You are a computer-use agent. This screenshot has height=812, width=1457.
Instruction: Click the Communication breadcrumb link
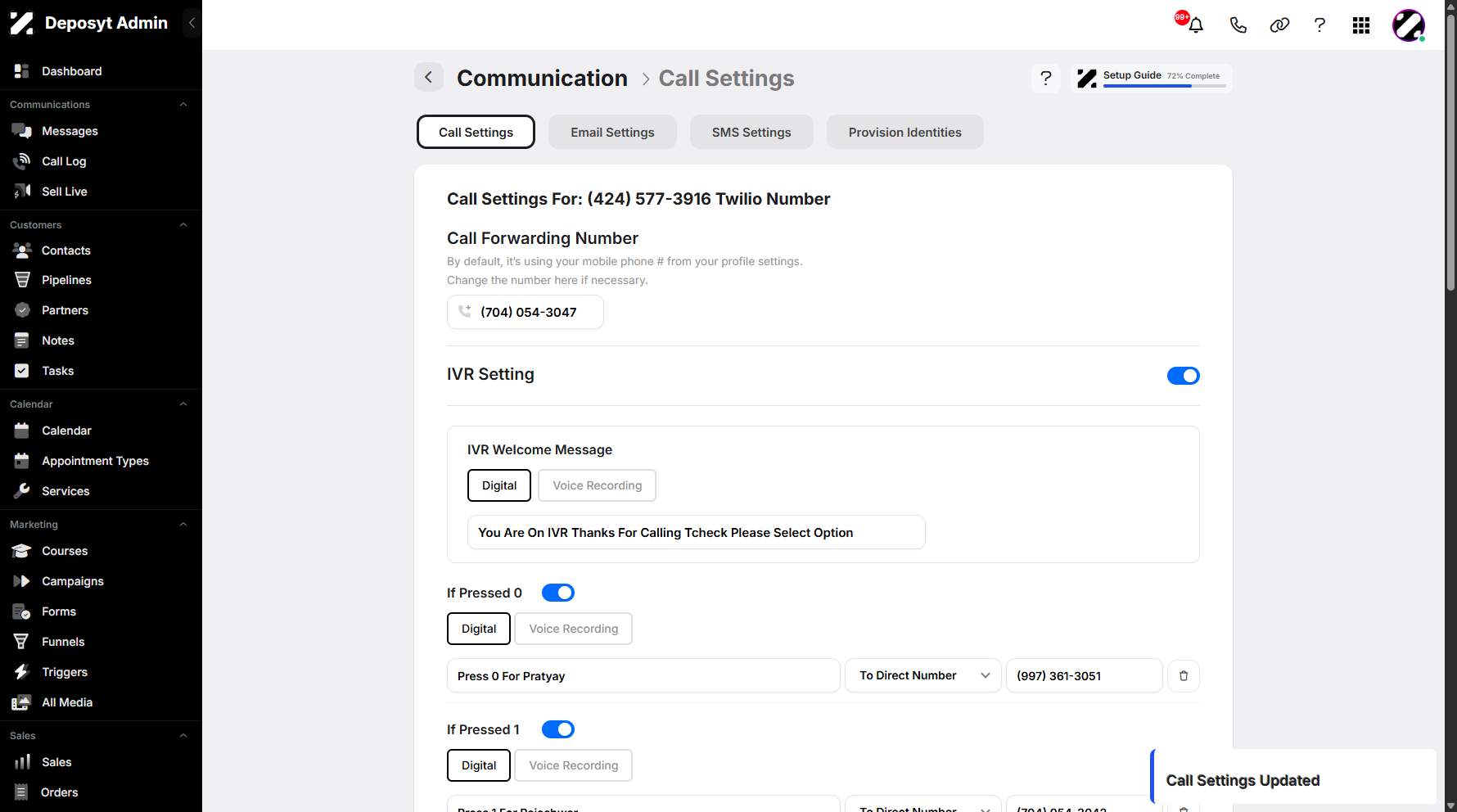pyautogui.click(x=542, y=78)
